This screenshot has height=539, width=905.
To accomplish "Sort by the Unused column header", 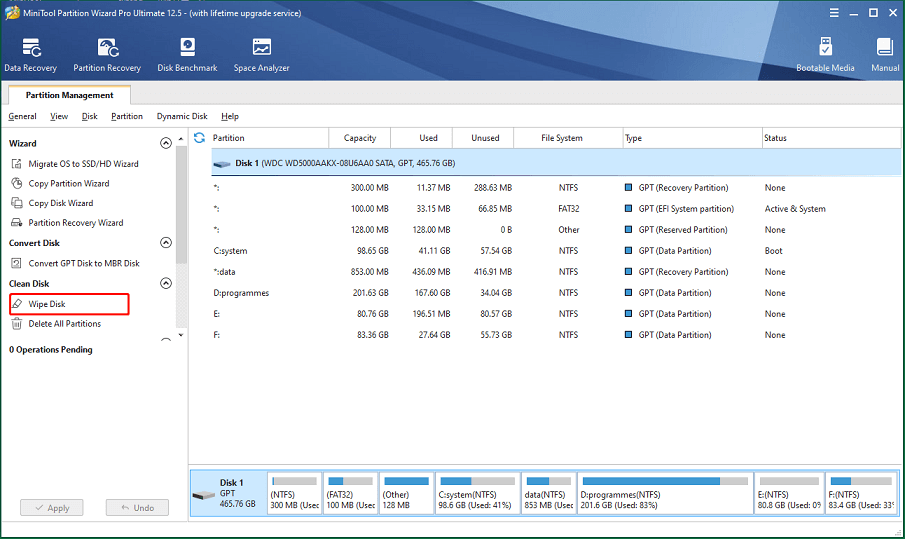I will pyautogui.click(x=484, y=138).
